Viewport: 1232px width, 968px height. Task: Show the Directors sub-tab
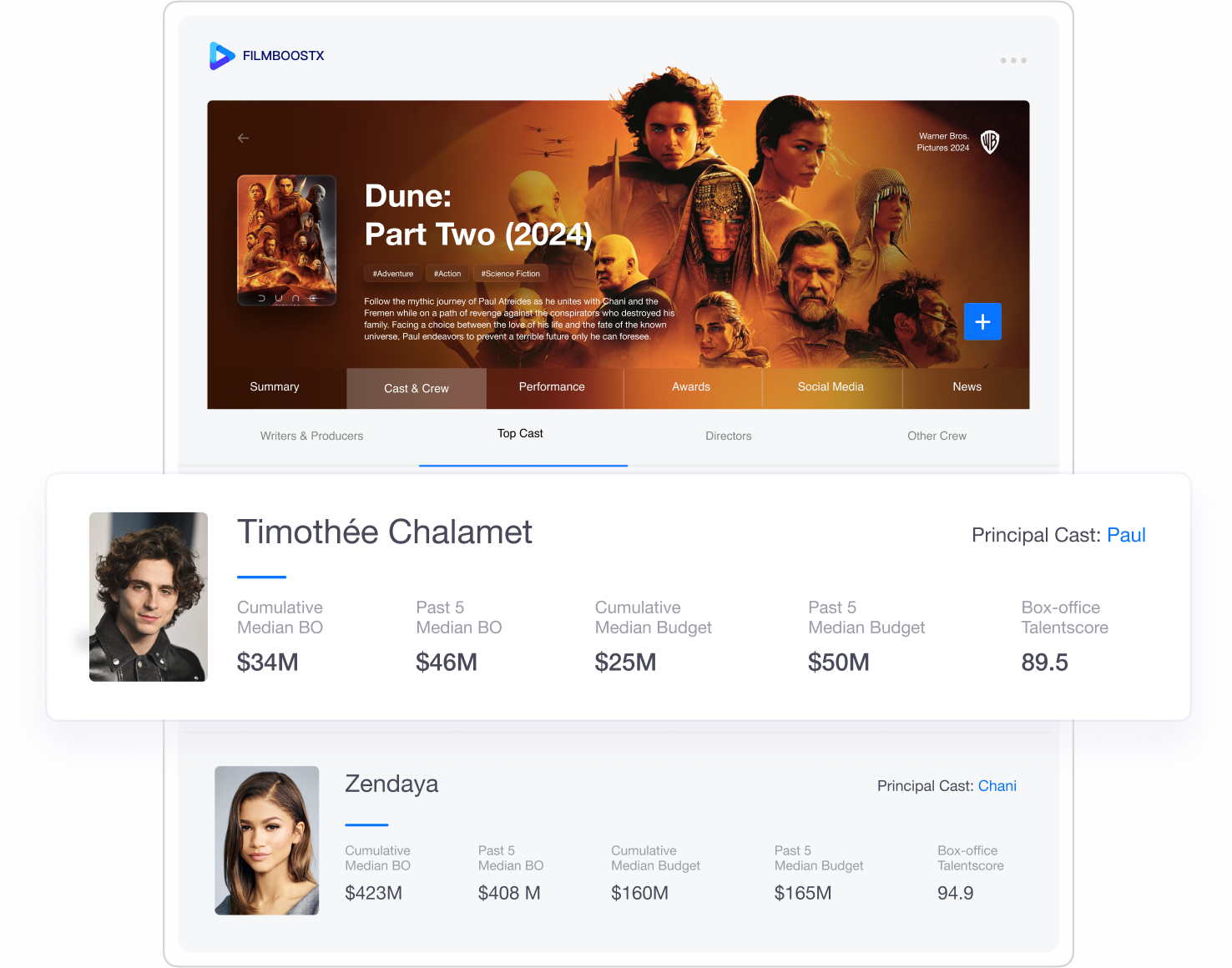729,436
